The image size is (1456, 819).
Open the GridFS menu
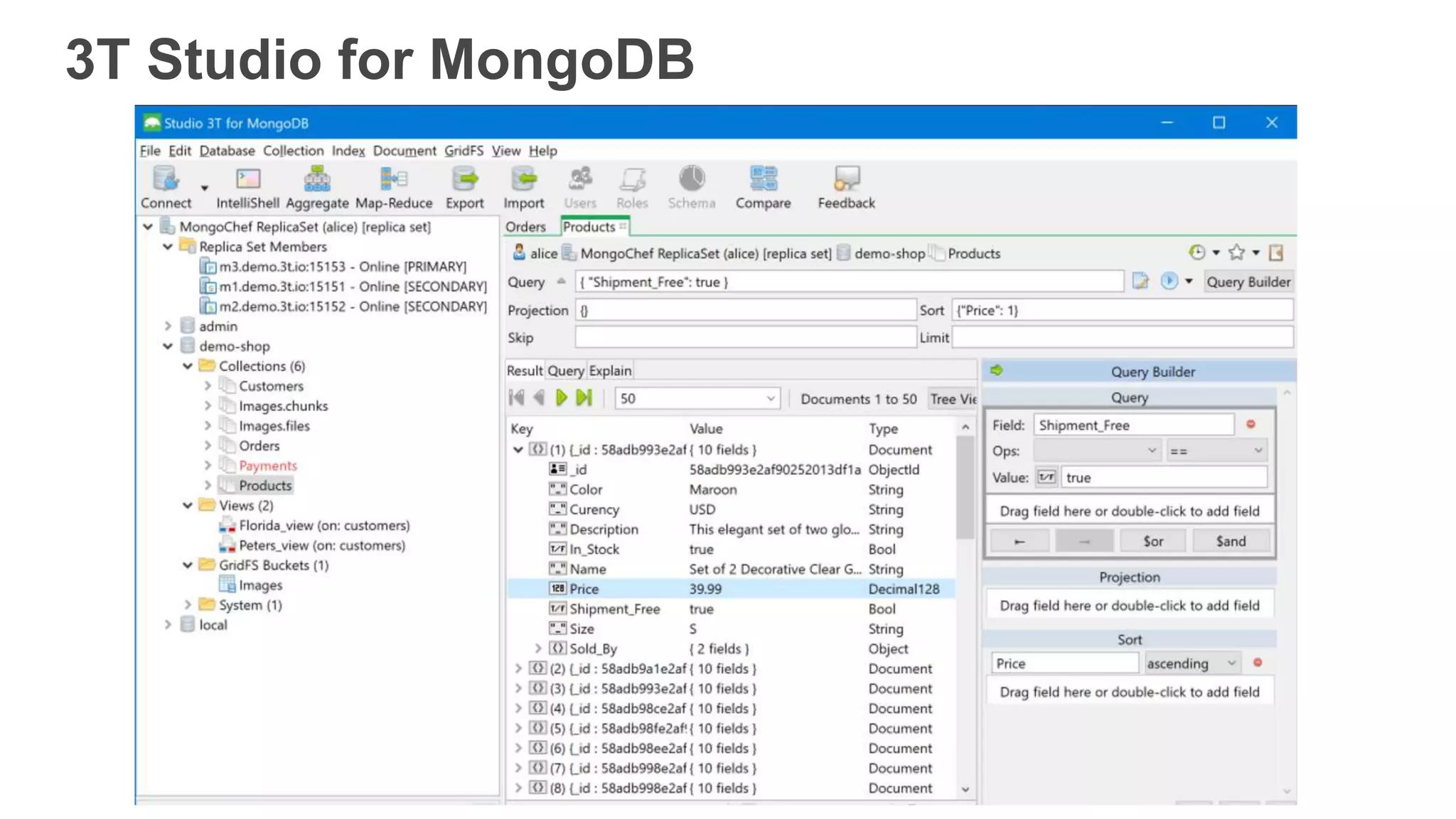(464, 151)
